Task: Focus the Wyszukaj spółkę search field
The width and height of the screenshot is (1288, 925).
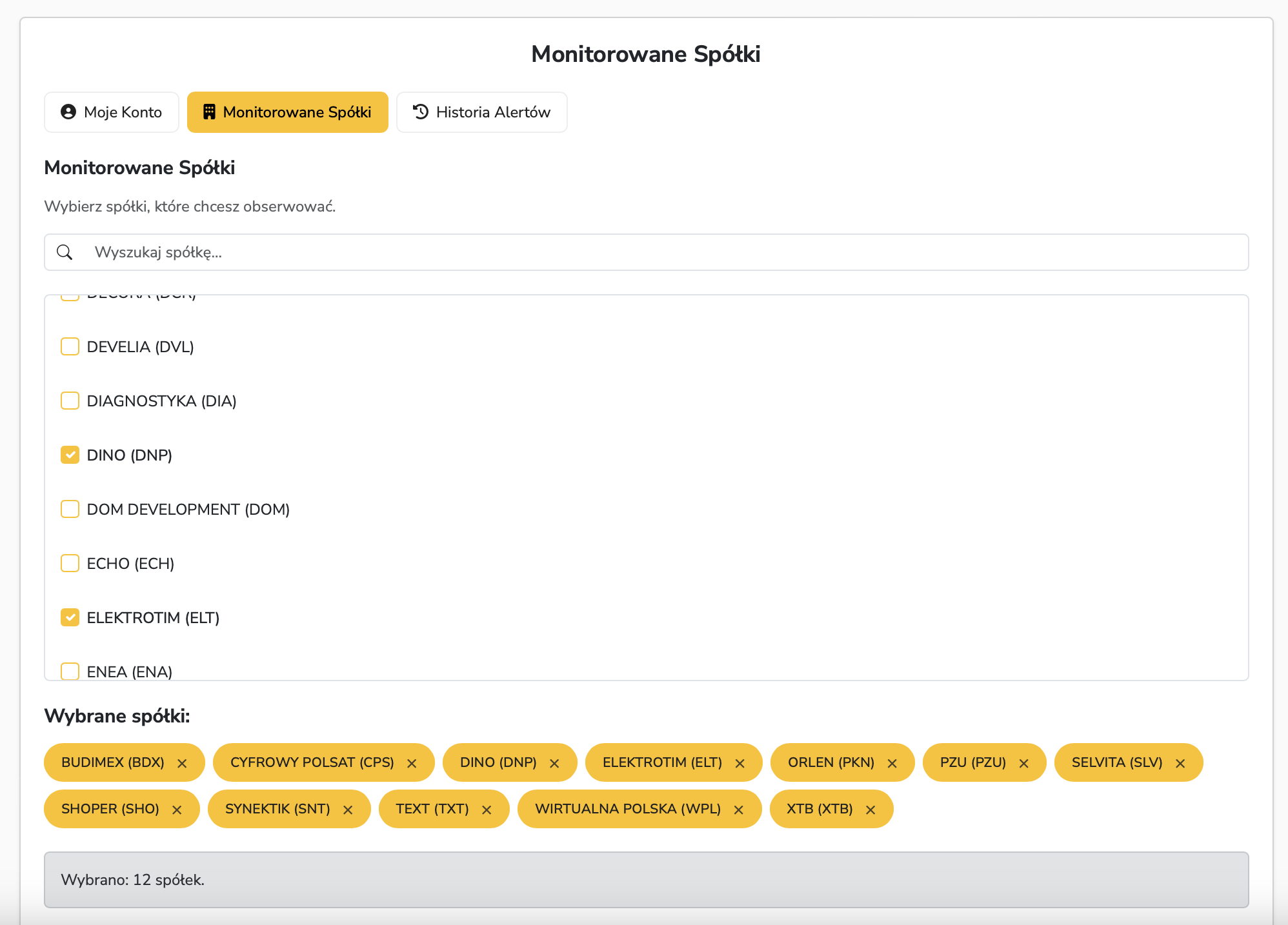Action: [647, 252]
